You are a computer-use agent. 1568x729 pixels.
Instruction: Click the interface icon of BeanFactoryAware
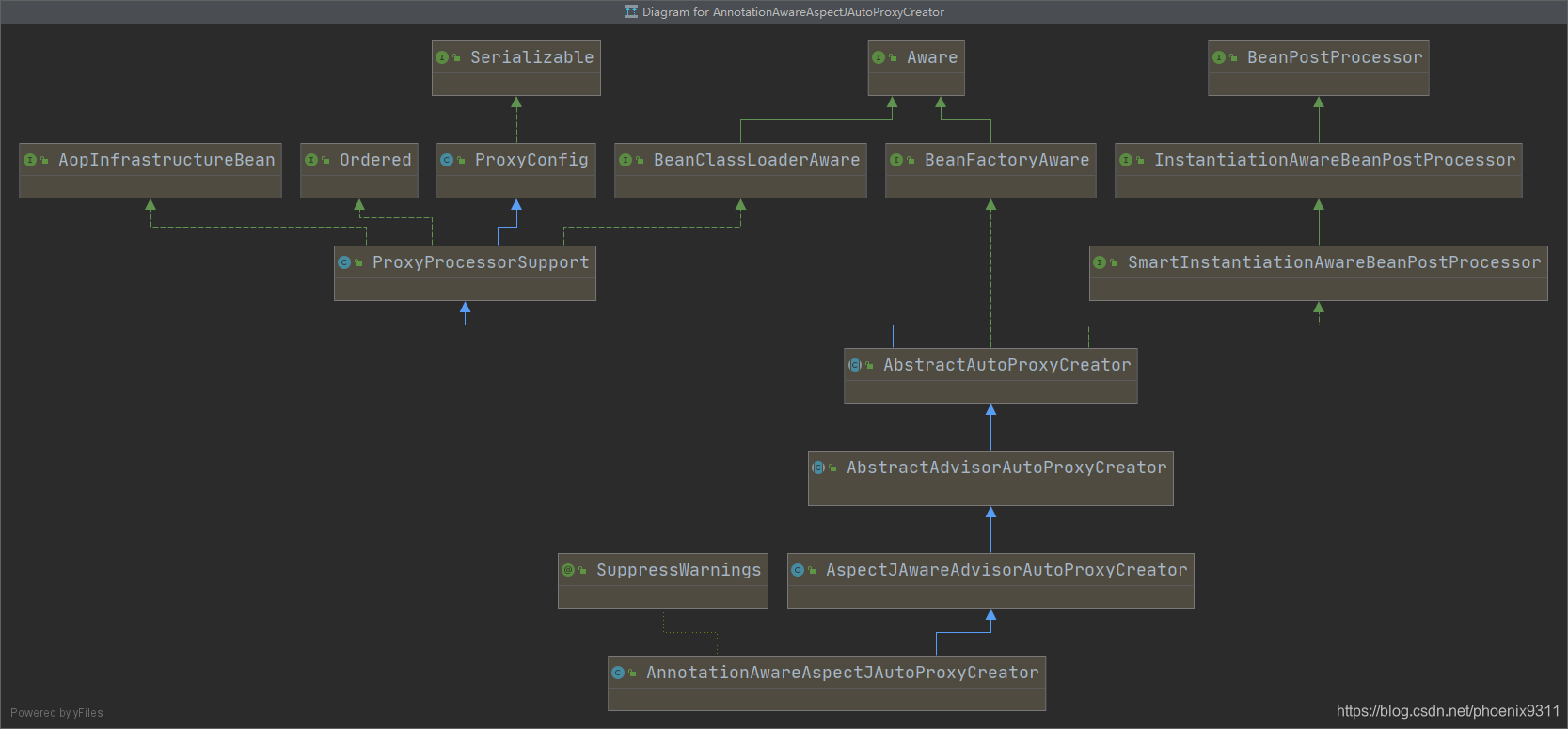point(896,160)
